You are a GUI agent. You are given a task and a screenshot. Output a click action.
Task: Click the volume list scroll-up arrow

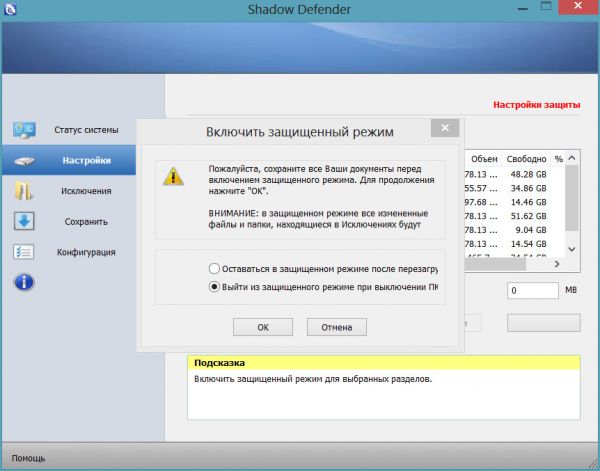tap(572, 158)
